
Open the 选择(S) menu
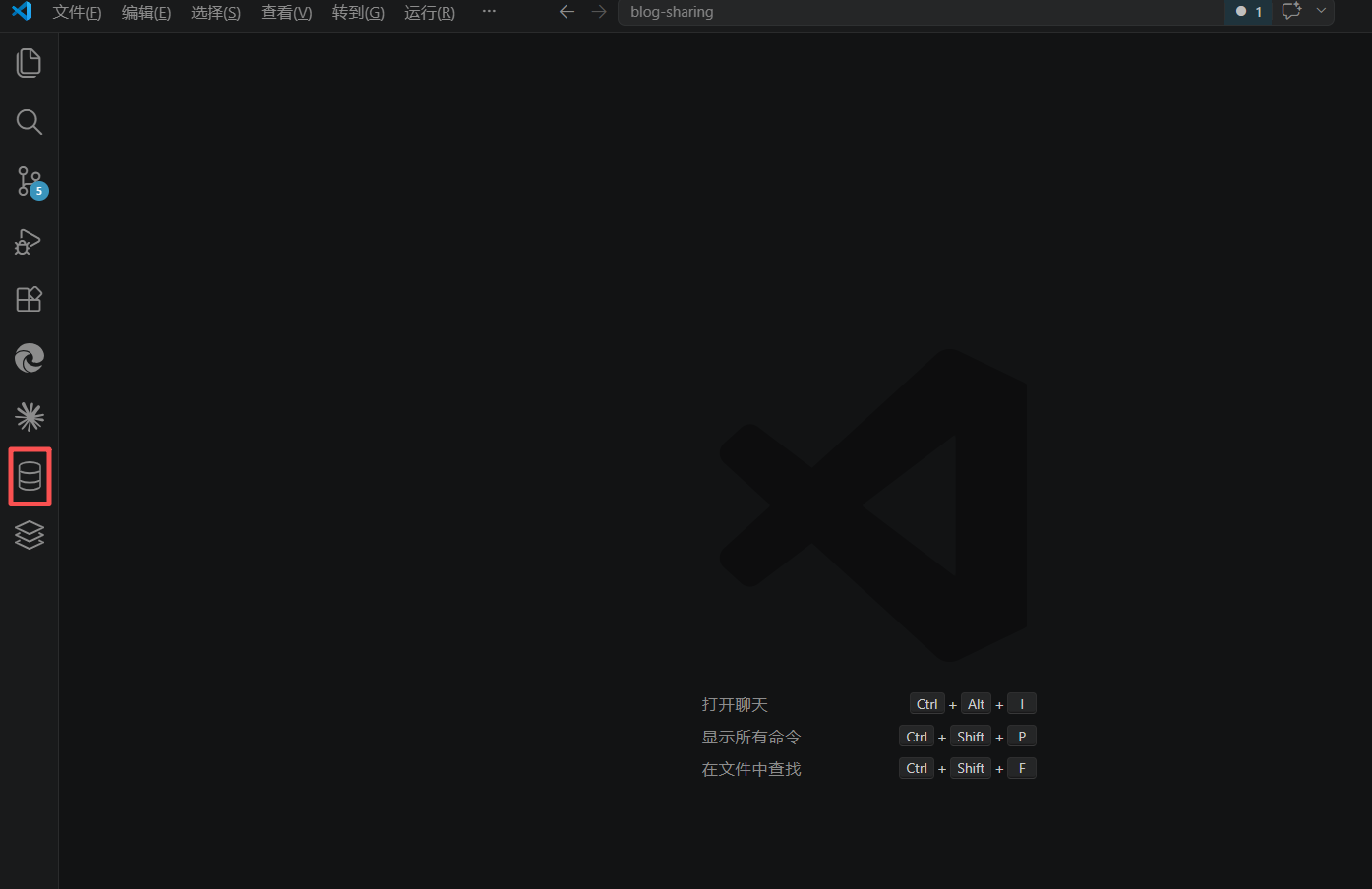tap(215, 12)
